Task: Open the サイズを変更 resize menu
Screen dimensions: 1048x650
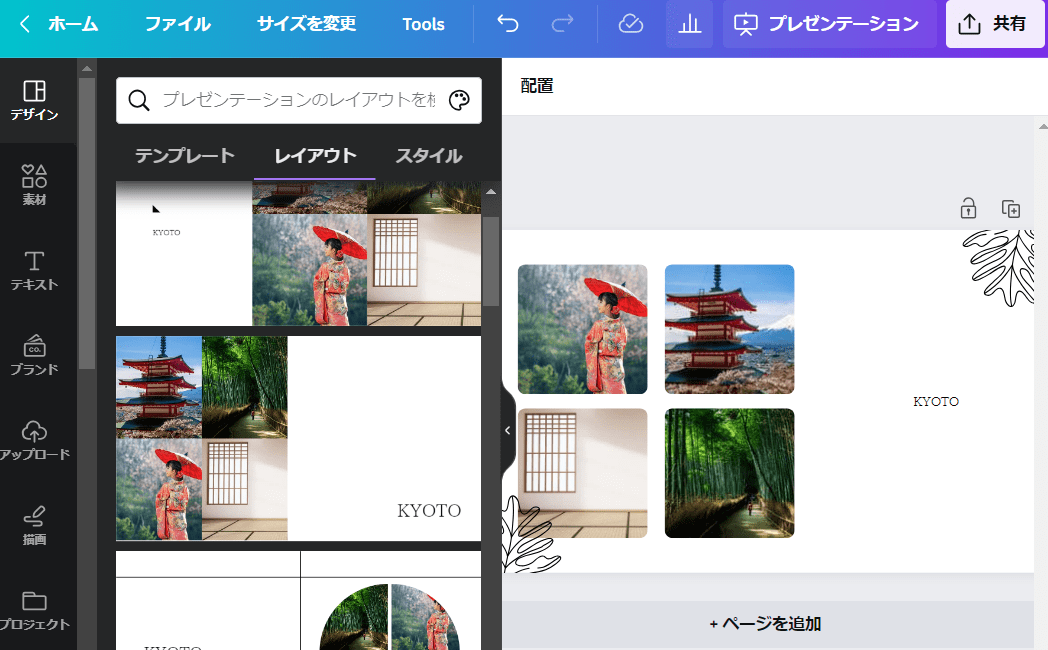Action: click(305, 24)
